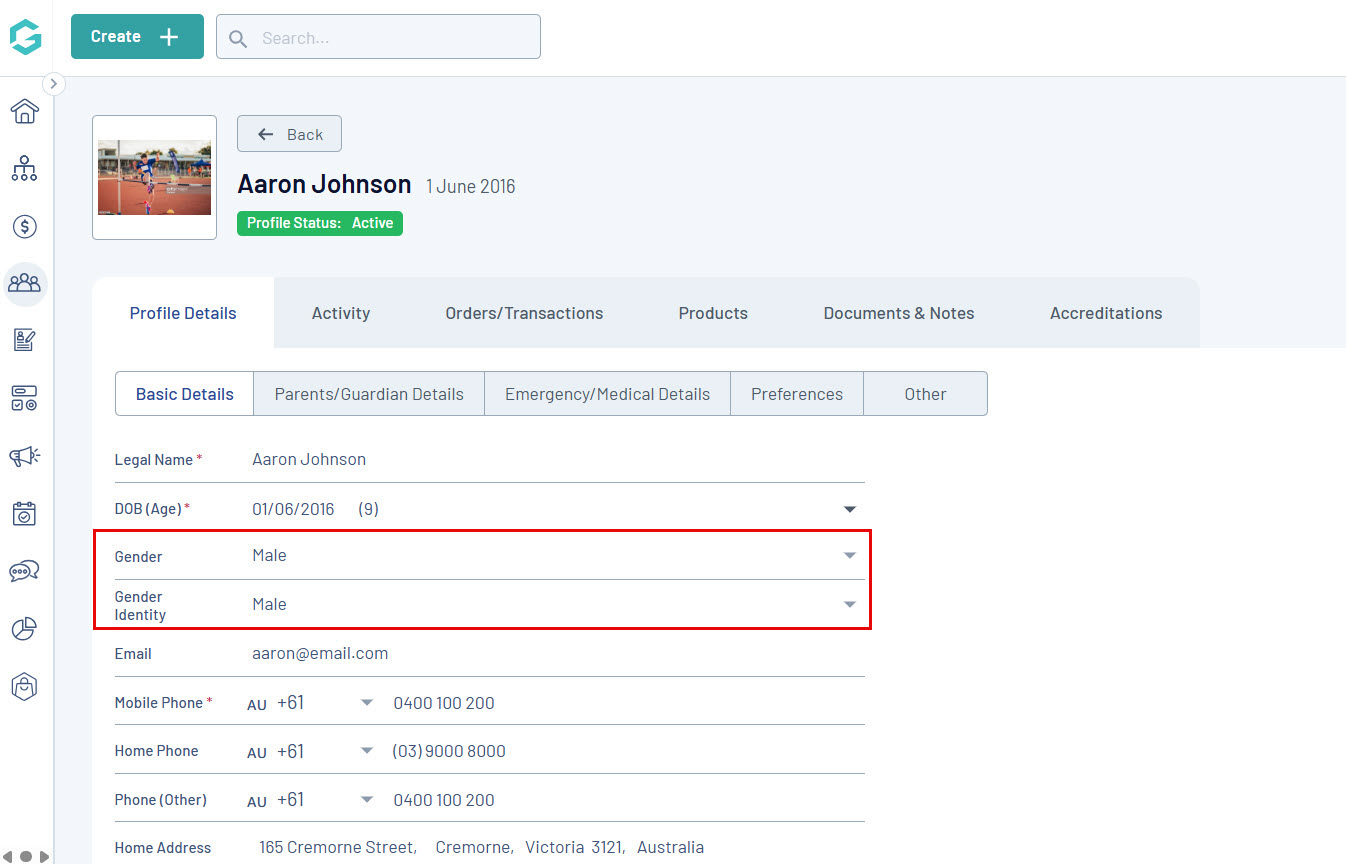The height and width of the screenshot is (864, 1346).
Task: Open the sidebar icon below the form icon
Action: [25, 398]
